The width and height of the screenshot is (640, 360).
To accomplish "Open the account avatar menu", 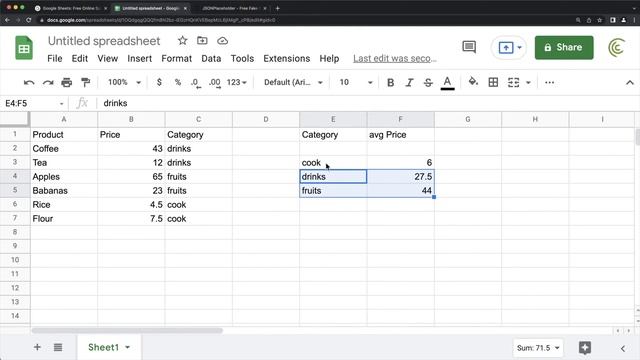I will pos(616,47).
